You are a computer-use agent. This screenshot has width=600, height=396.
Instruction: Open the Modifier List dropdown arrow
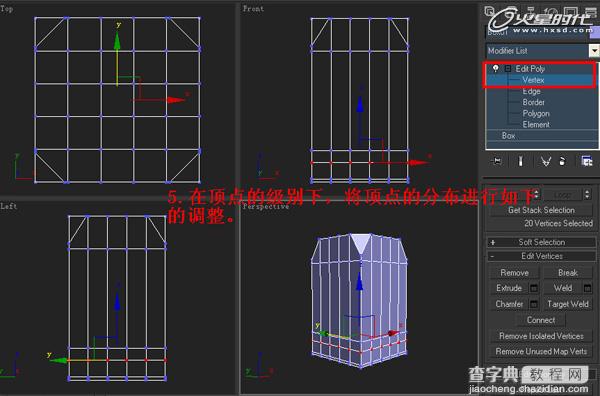pyautogui.click(x=594, y=51)
